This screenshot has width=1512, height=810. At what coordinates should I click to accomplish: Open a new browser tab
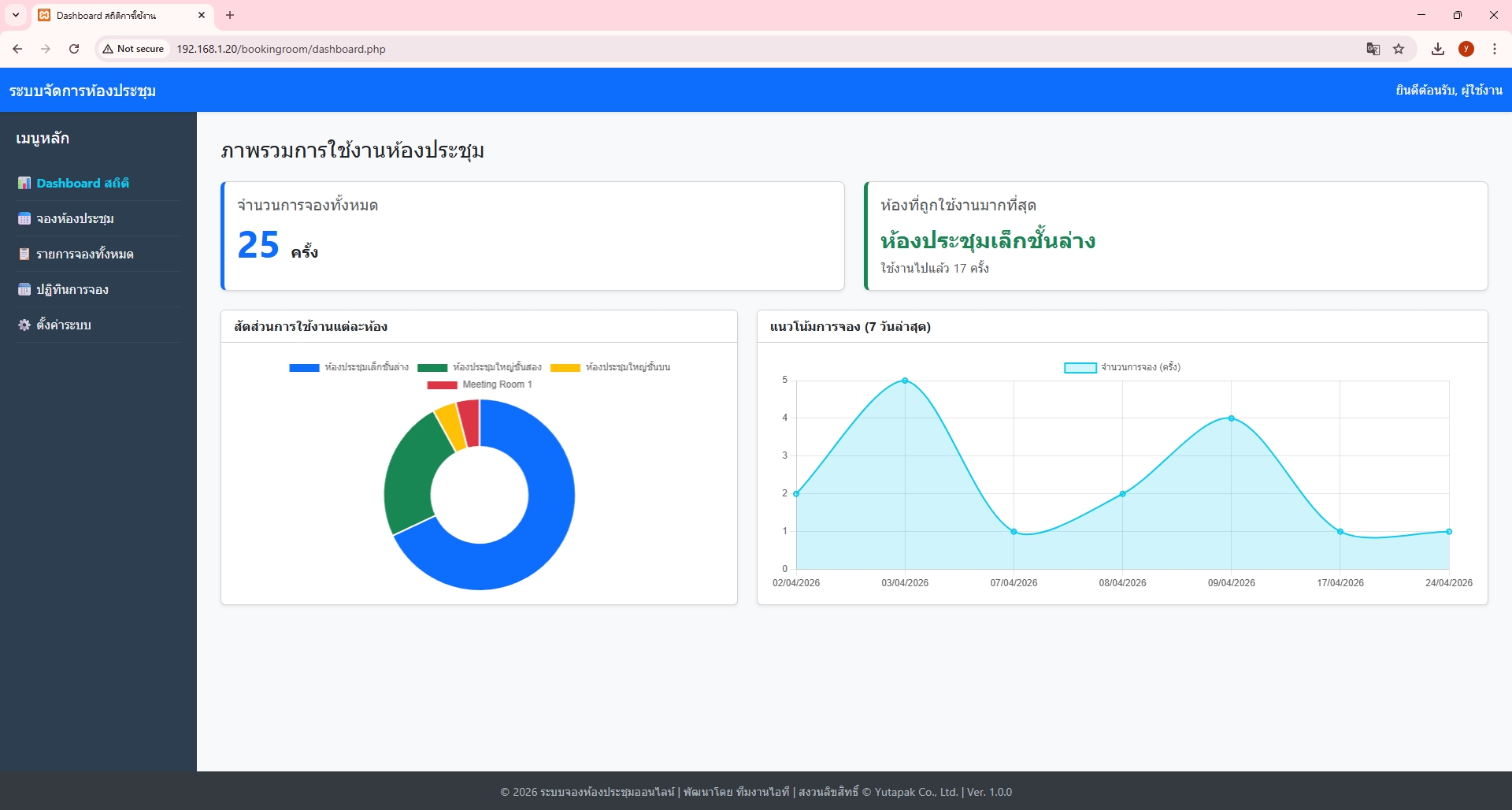point(230,15)
